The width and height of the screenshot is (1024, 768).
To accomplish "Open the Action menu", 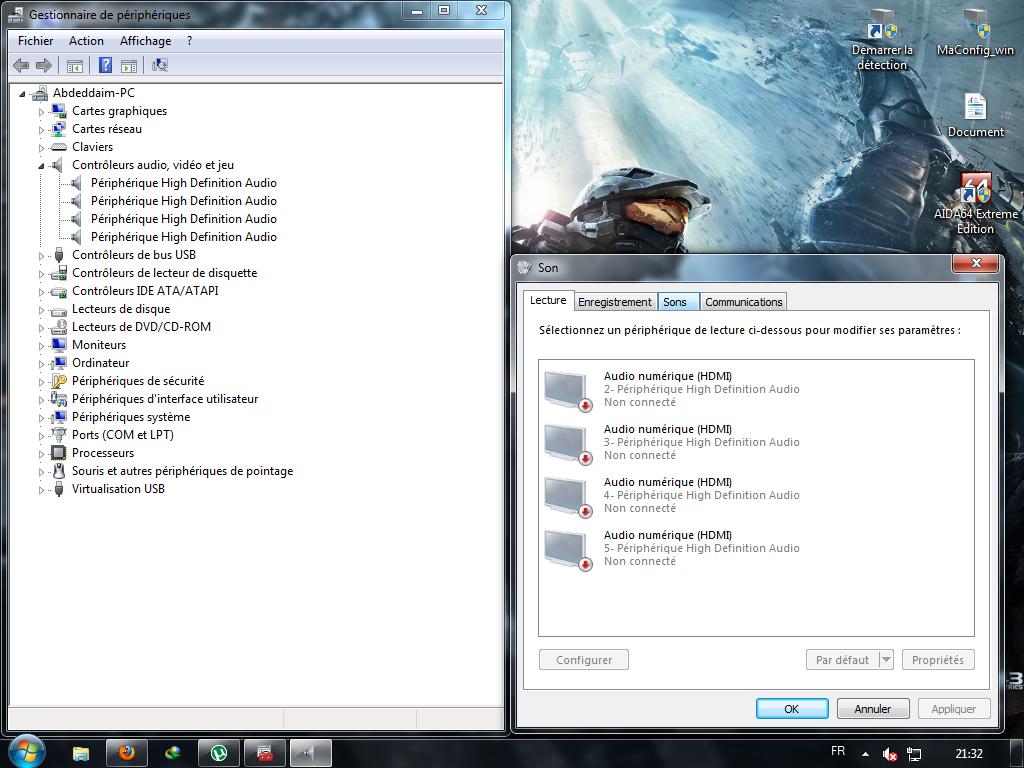I will click(86, 40).
